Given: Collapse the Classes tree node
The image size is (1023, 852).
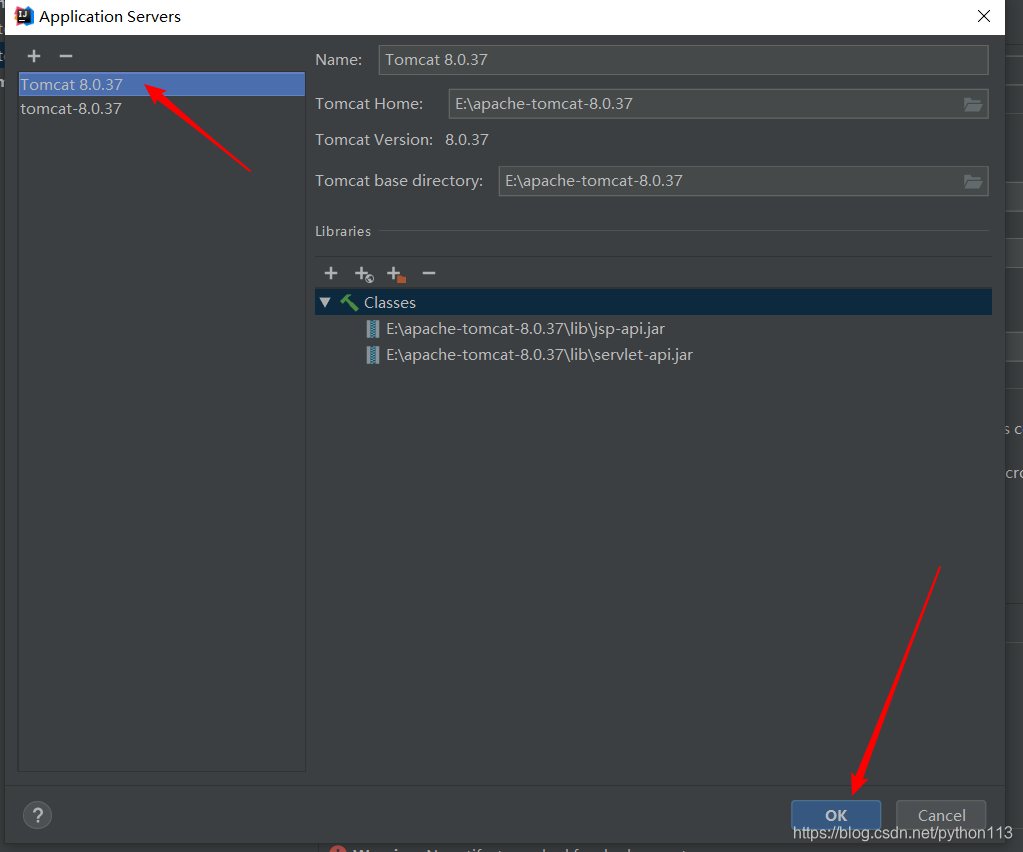Looking at the screenshot, I should click(325, 302).
